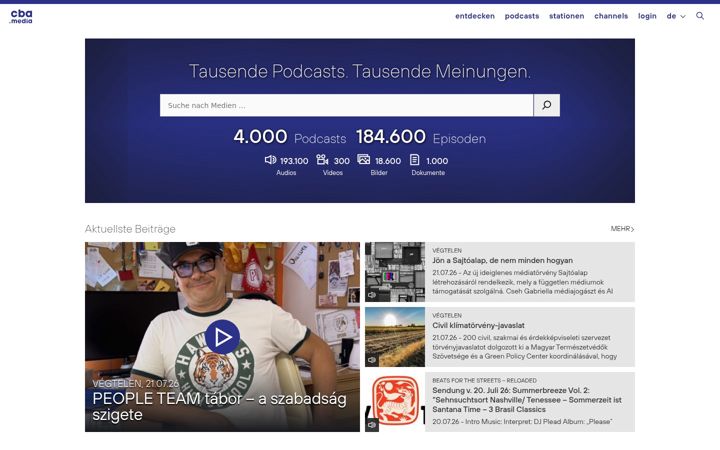Open the de language dropdown
This screenshot has width=720, height=450.
(676, 16)
